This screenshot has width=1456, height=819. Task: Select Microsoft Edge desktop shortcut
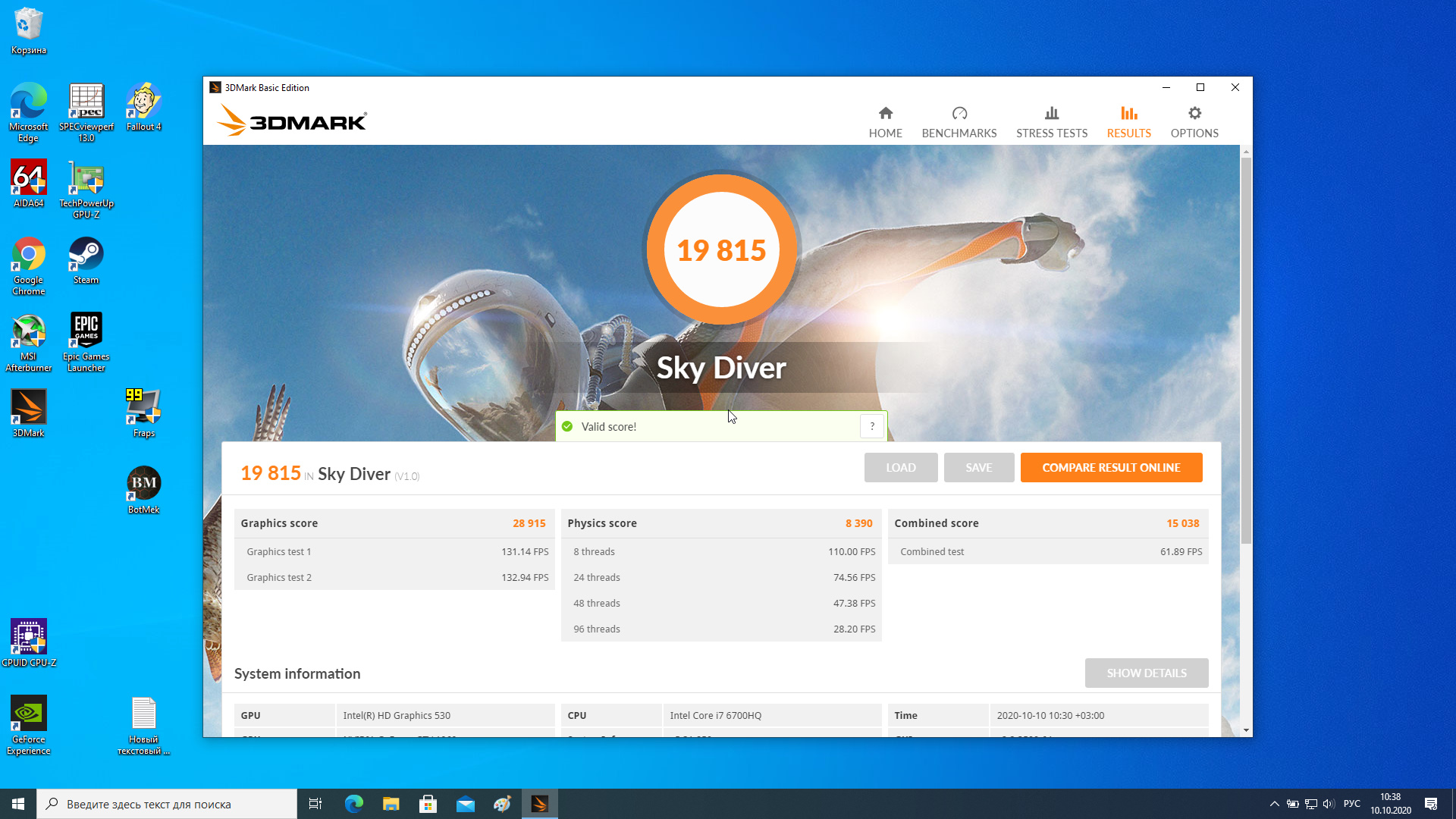(x=29, y=112)
